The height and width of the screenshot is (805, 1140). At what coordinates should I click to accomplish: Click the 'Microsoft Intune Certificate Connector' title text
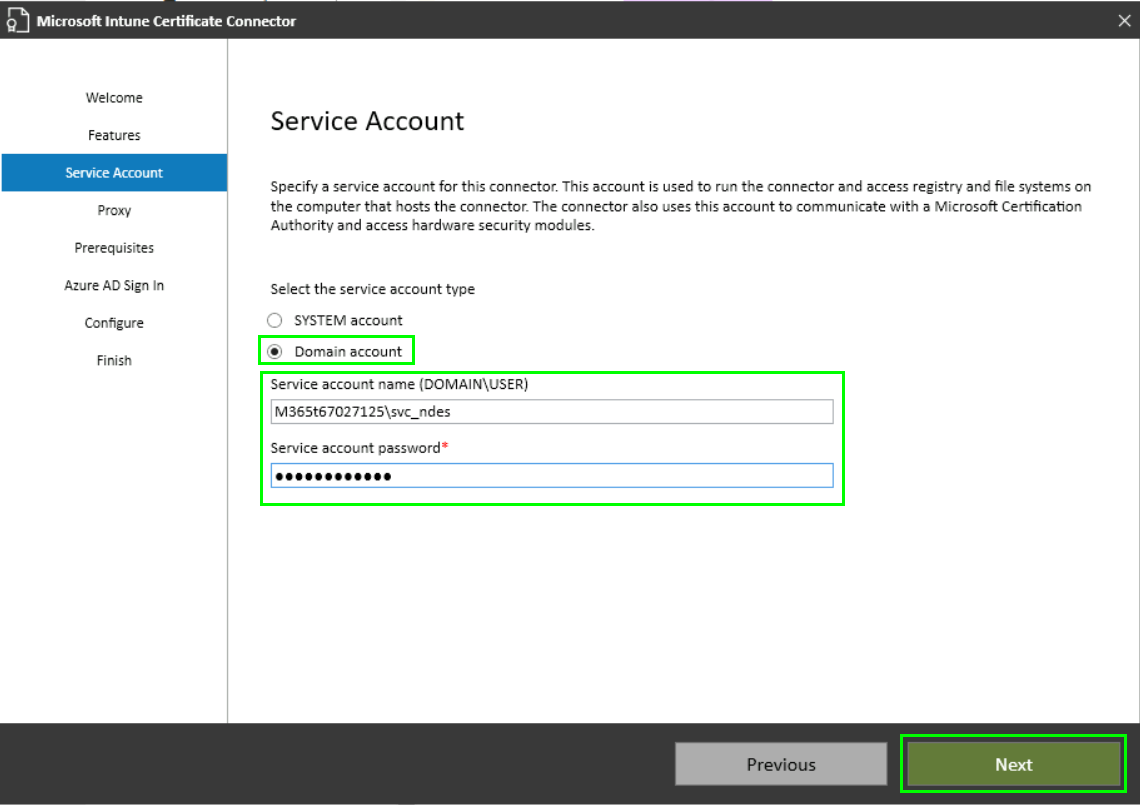(x=166, y=21)
